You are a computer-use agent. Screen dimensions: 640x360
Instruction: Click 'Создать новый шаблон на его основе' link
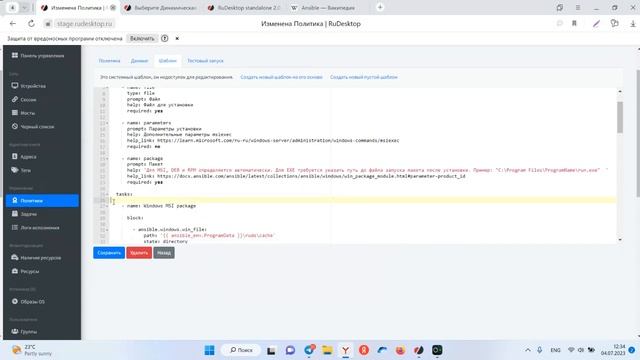(281, 77)
